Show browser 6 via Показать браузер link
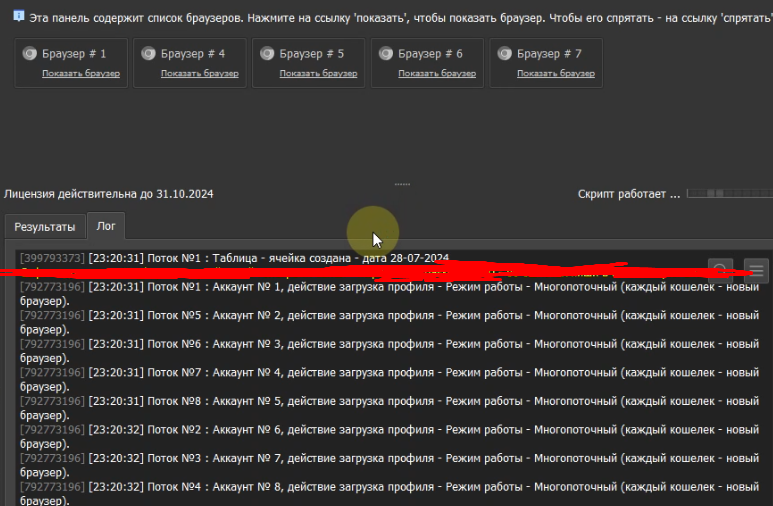The height and width of the screenshot is (506, 773). point(436,73)
